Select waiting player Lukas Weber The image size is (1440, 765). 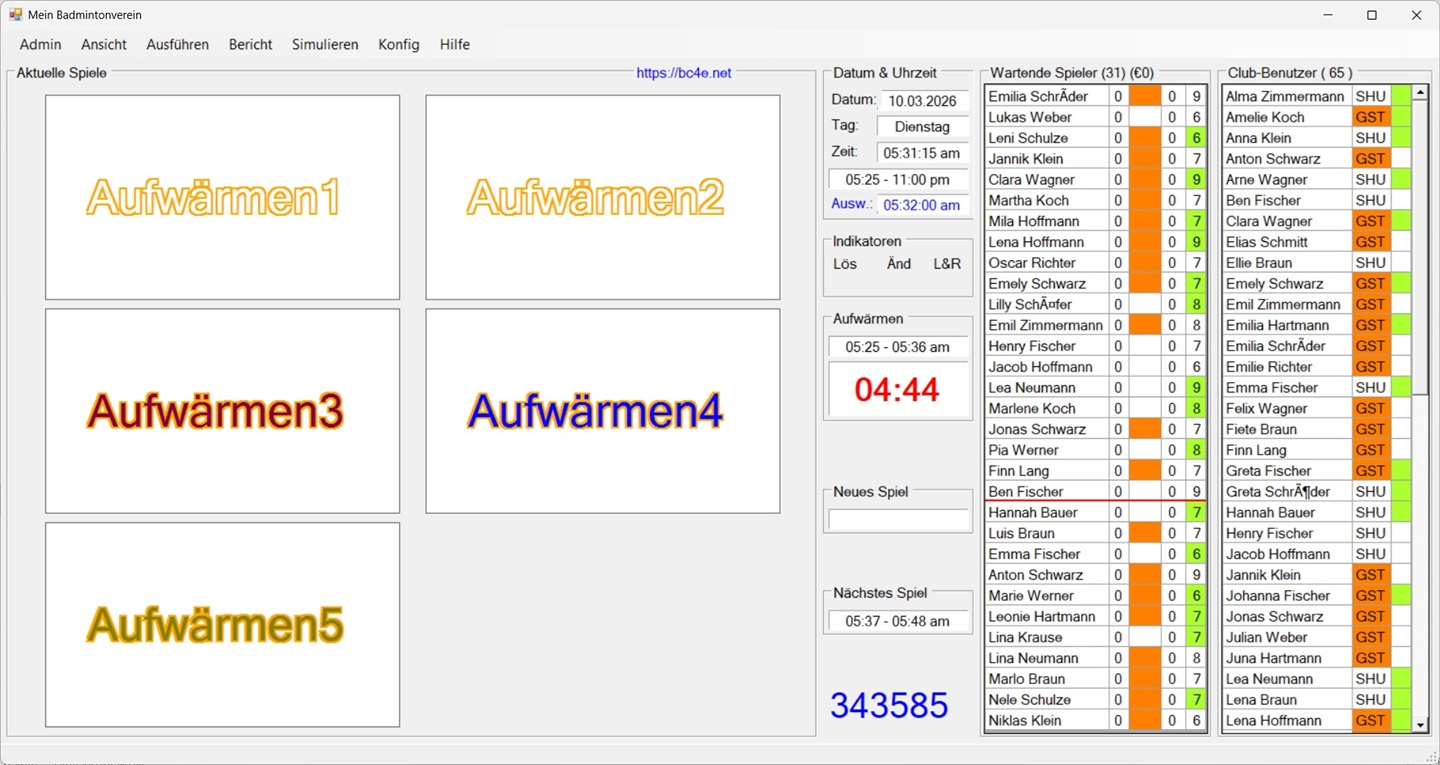click(x=1047, y=117)
